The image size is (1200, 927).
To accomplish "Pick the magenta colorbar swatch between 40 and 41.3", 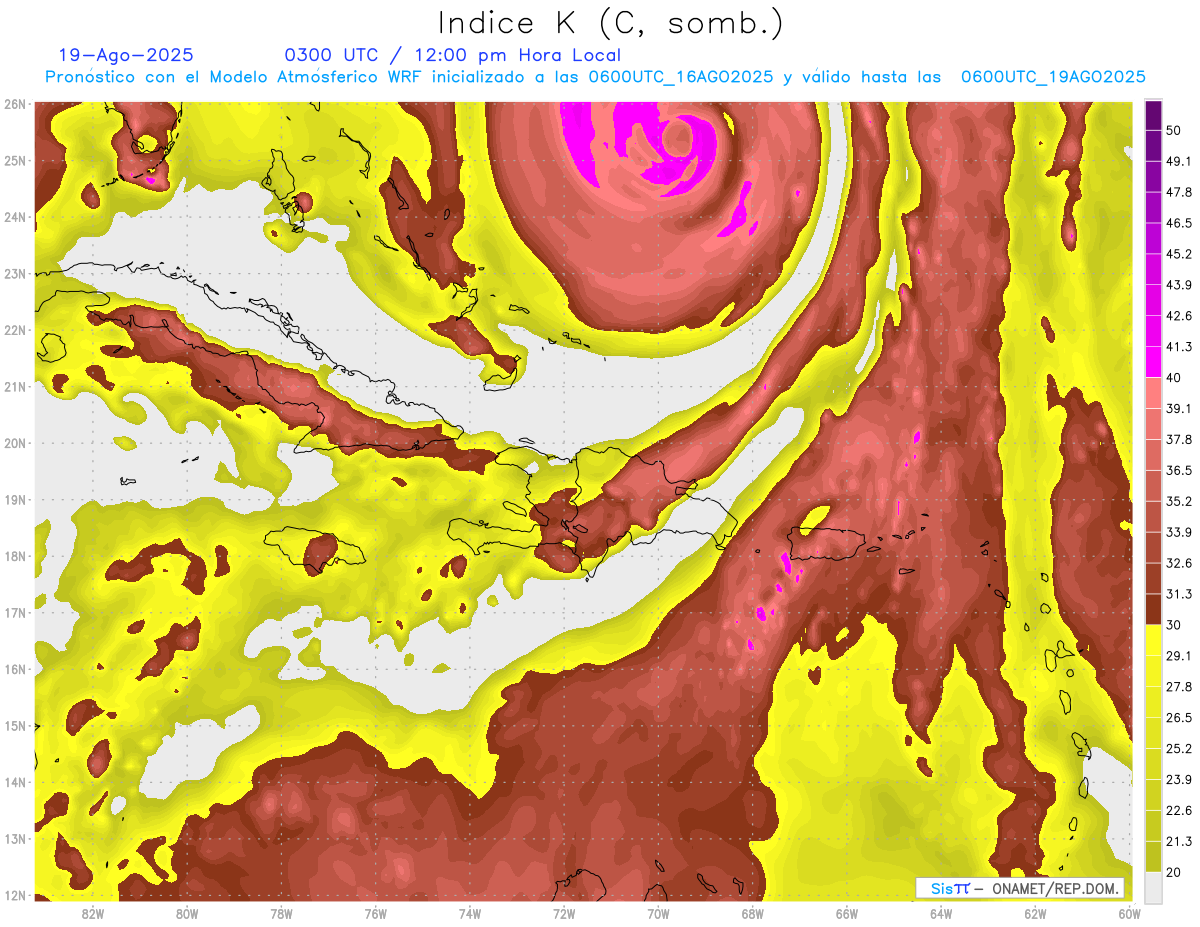I will (x=1153, y=363).
